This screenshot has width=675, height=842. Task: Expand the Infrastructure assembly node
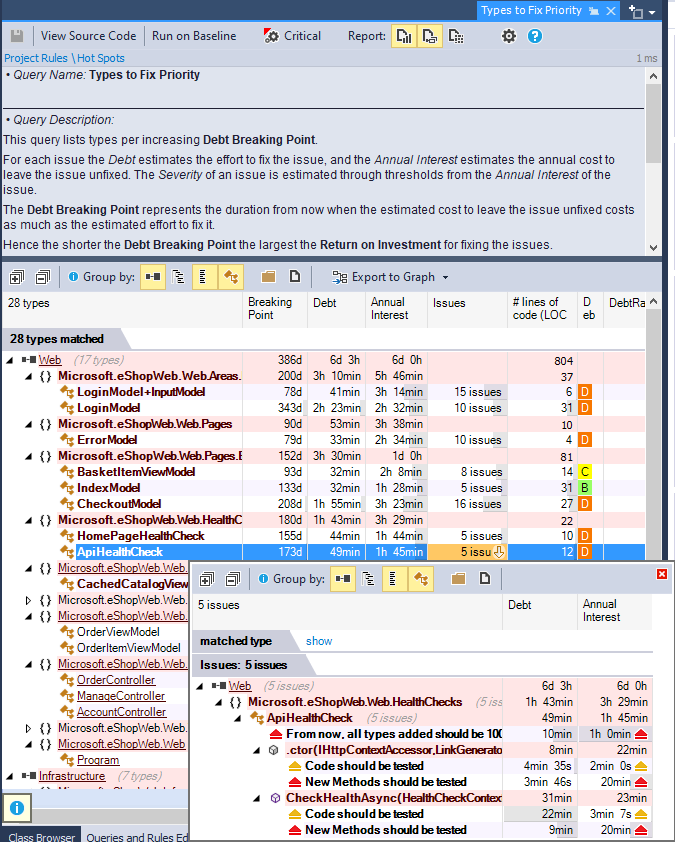coord(9,776)
